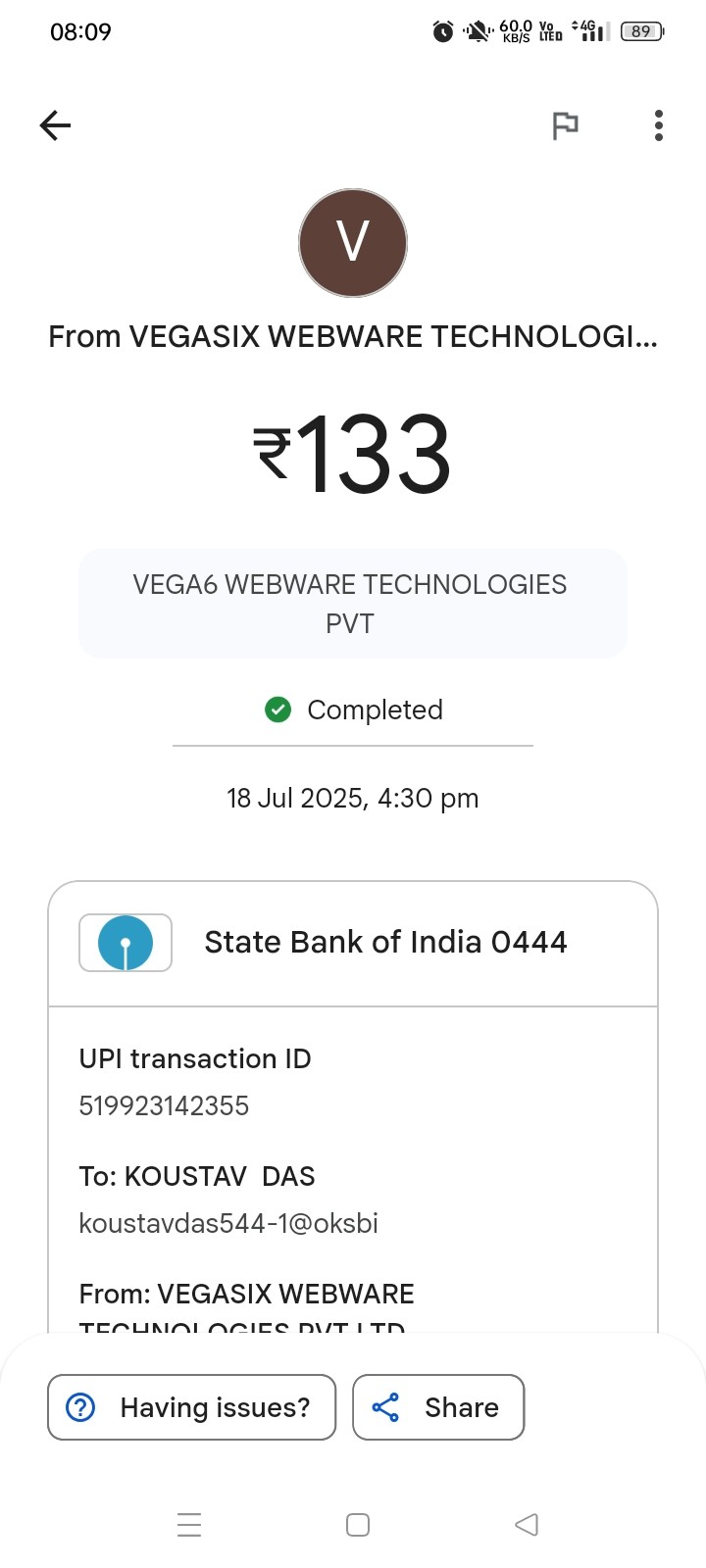The image size is (706, 1568).
Task: Tap the koustavdas544-1@oksbi UPI address
Action: (x=228, y=1223)
